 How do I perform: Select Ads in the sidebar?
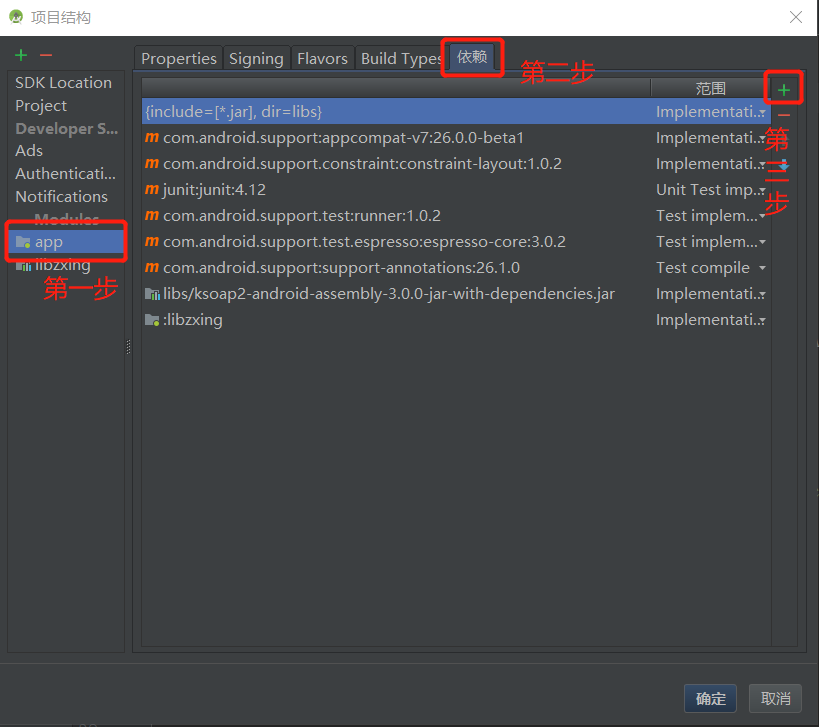(29, 150)
